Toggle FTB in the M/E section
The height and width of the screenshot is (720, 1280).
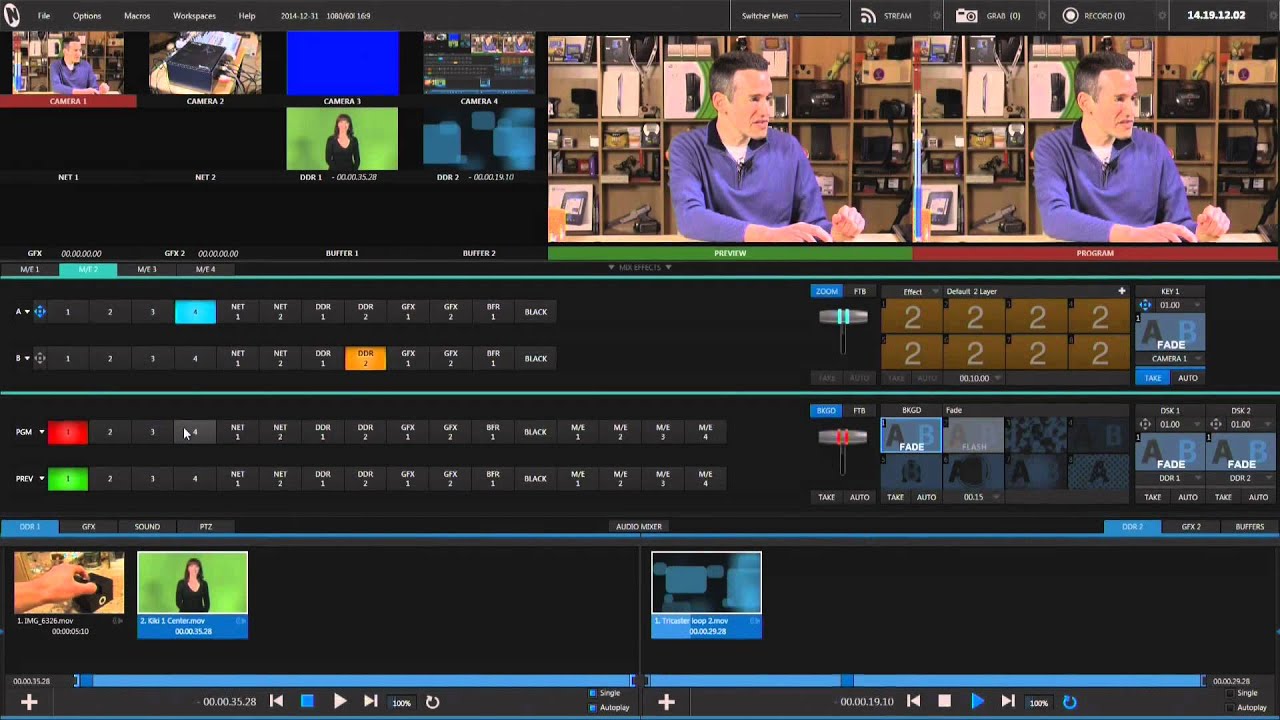859,291
